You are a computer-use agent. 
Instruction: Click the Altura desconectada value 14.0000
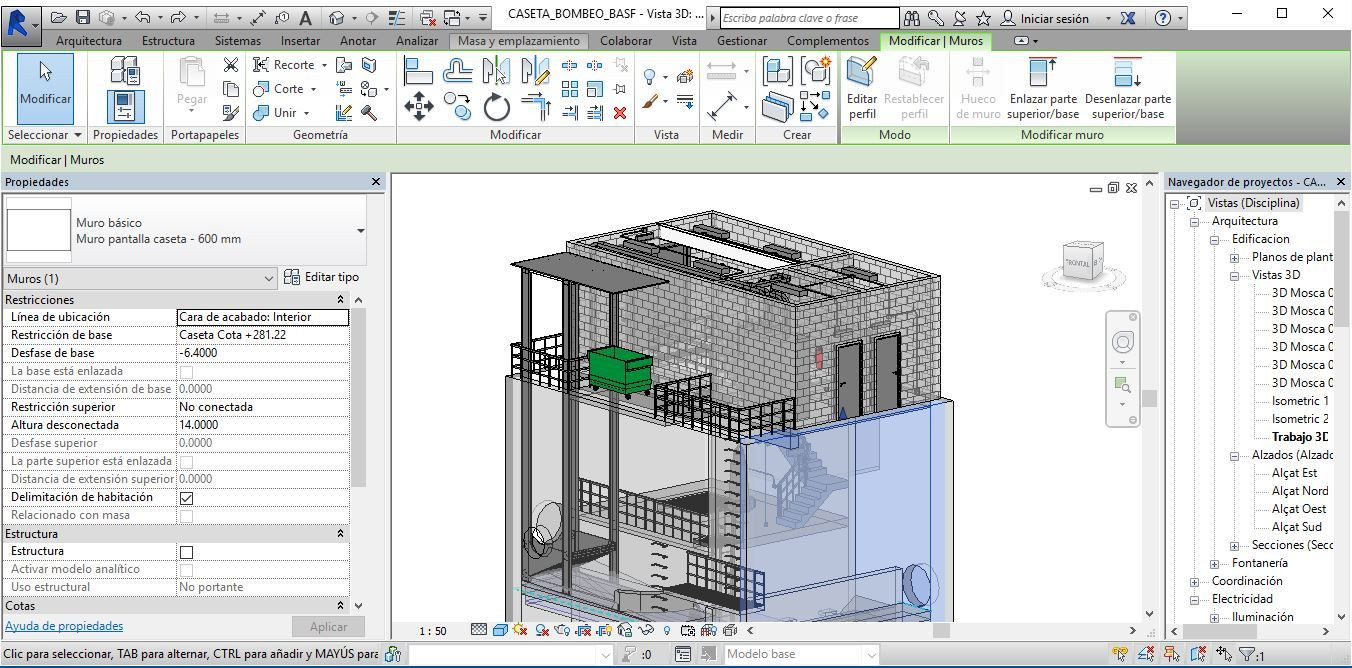click(263, 425)
